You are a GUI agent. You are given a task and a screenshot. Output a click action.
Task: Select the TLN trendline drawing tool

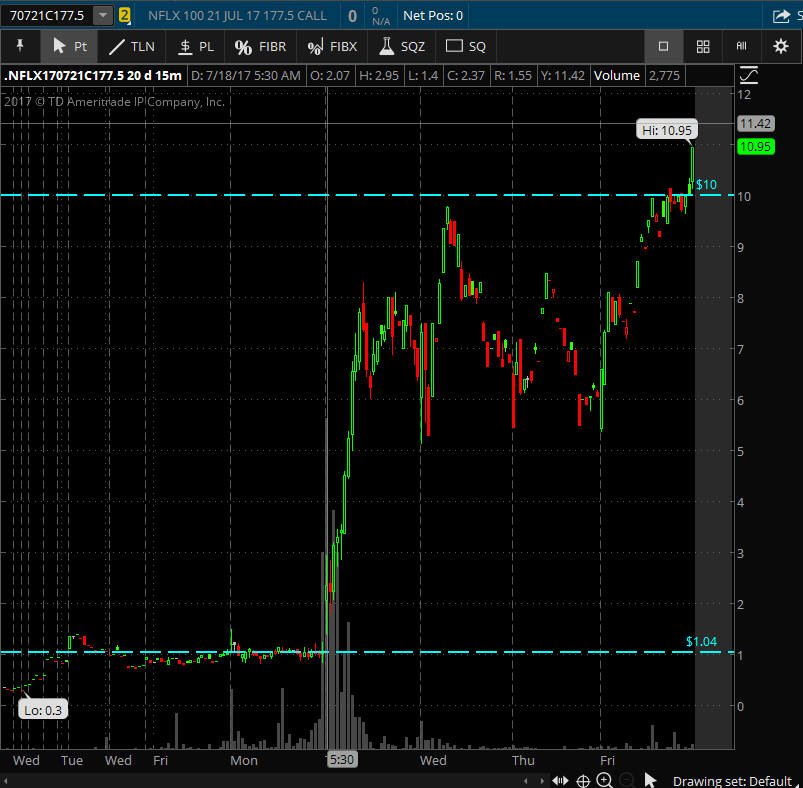132,46
